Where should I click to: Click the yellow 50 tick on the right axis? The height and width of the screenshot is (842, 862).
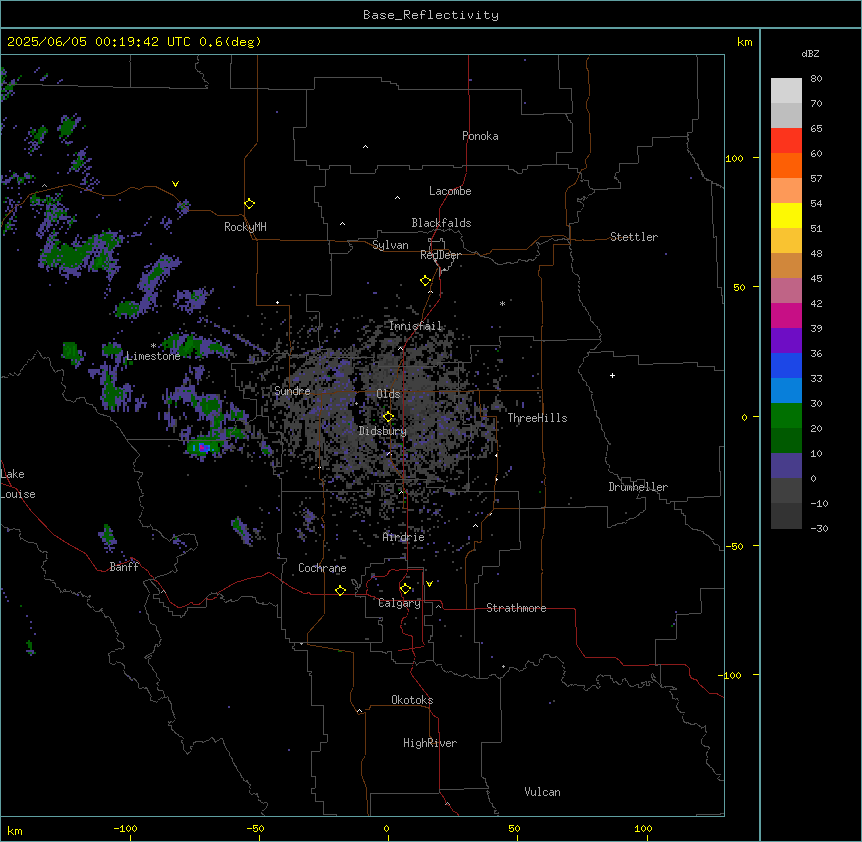pos(739,287)
